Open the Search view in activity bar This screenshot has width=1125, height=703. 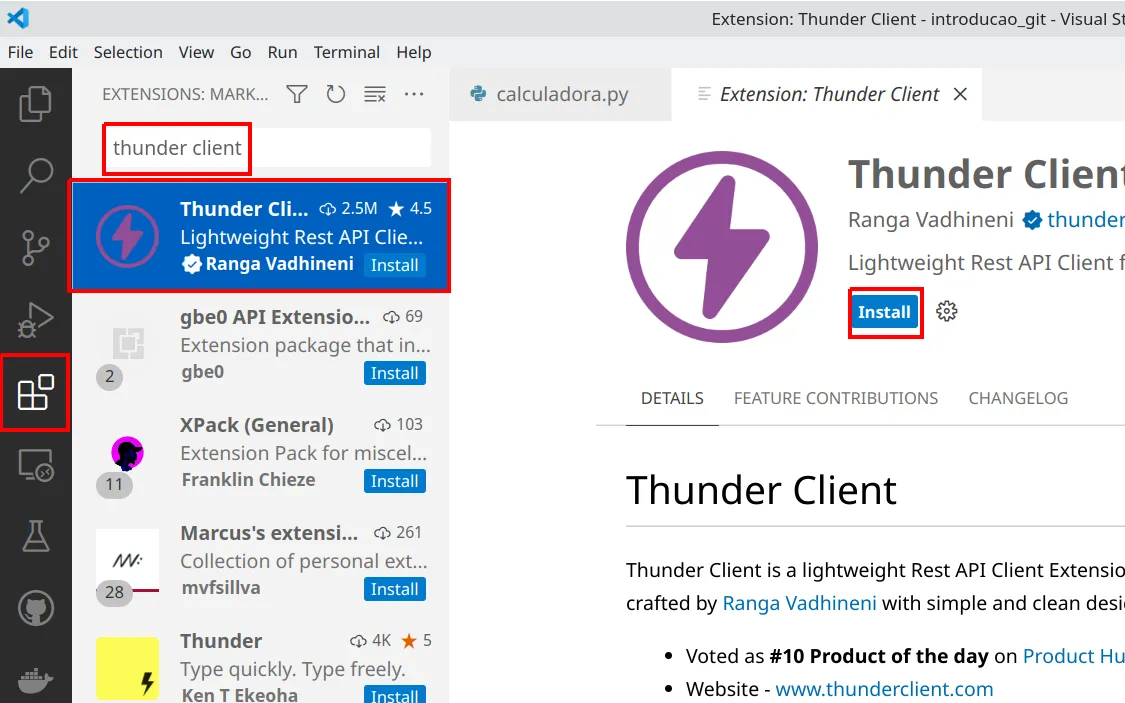(35, 176)
